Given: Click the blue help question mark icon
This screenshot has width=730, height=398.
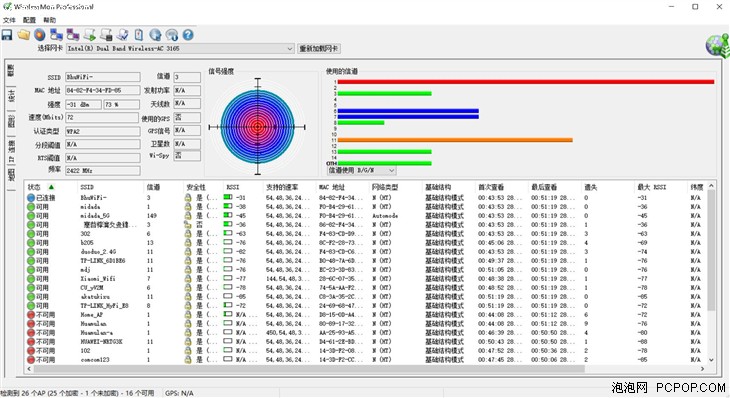Looking at the screenshot, I should tap(188, 35).
